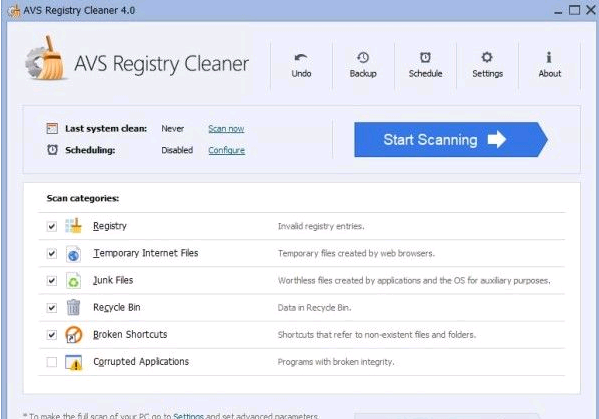Click 'Shortcuts that refer to non-existent files' text
Screen dimensions: 599x419
tap(377, 335)
